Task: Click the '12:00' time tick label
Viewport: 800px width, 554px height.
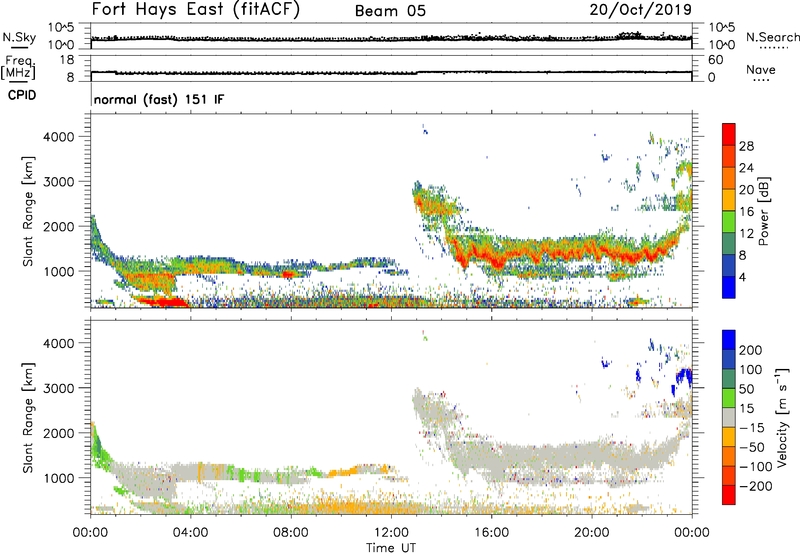Action: 391,533
